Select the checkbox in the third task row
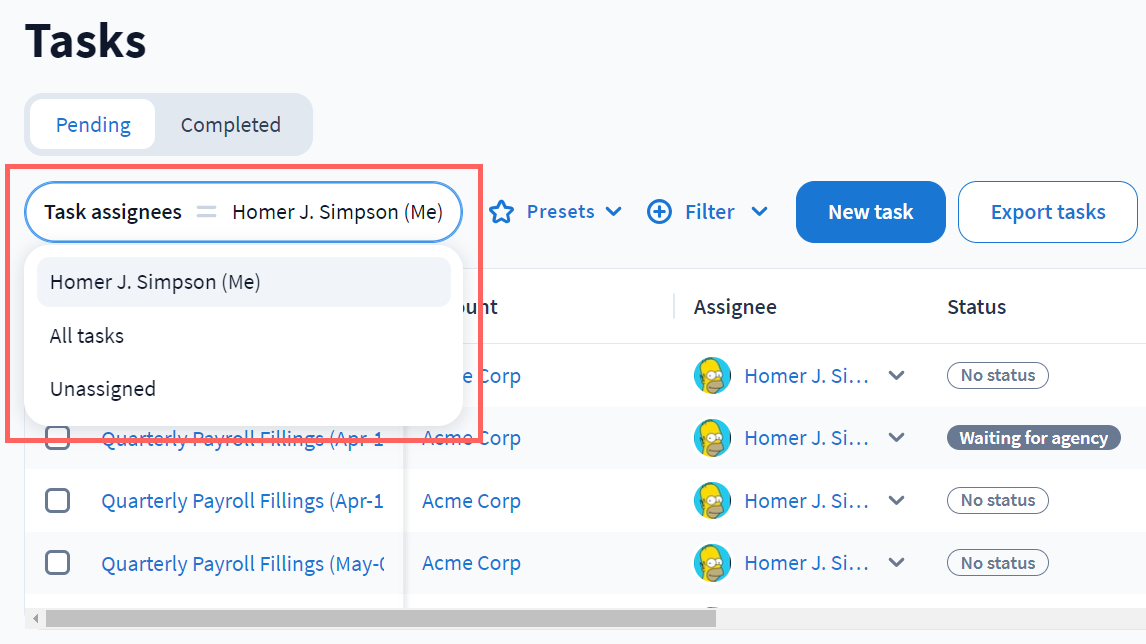1146x644 pixels. 58,500
